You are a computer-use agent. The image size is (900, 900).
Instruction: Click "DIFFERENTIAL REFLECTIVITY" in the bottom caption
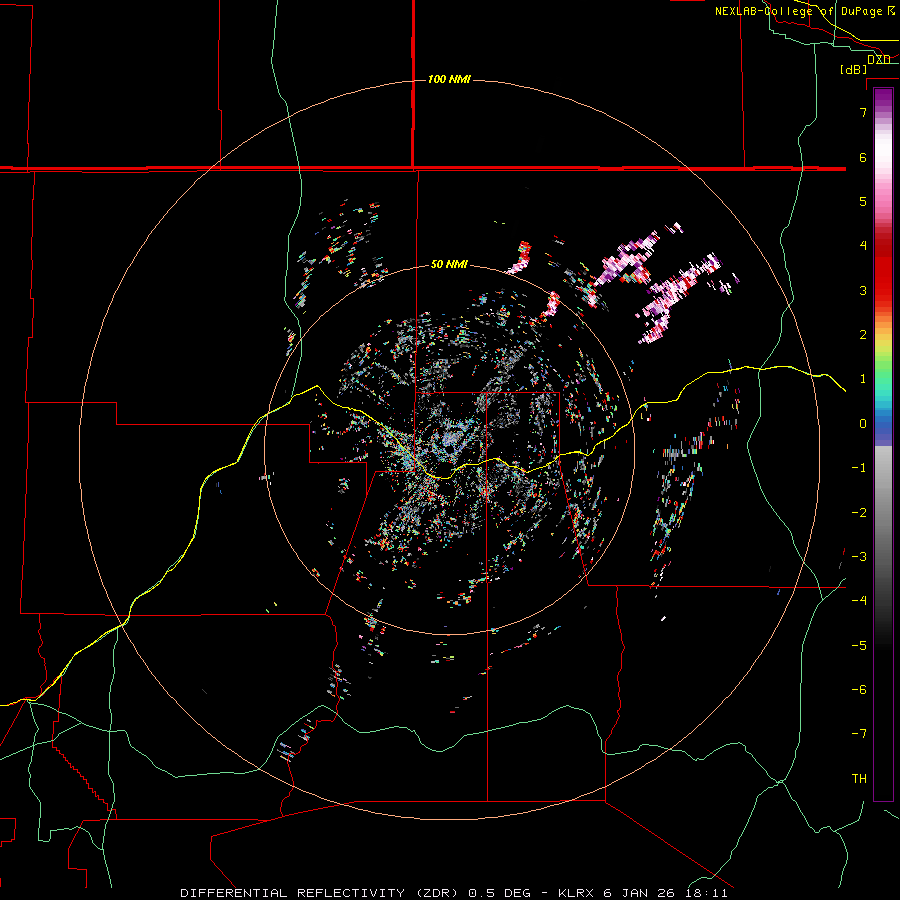[293, 893]
